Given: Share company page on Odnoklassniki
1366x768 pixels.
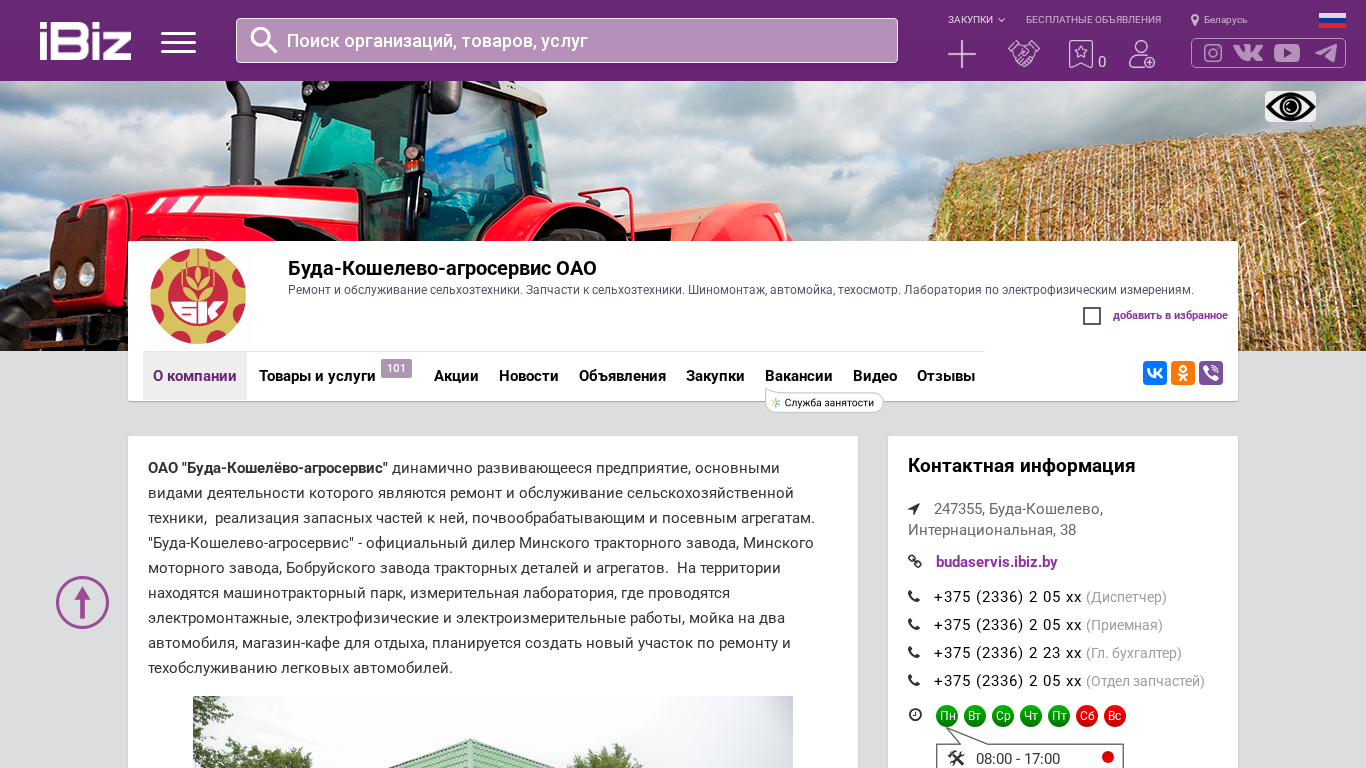Looking at the screenshot, I should point(1183,373).
